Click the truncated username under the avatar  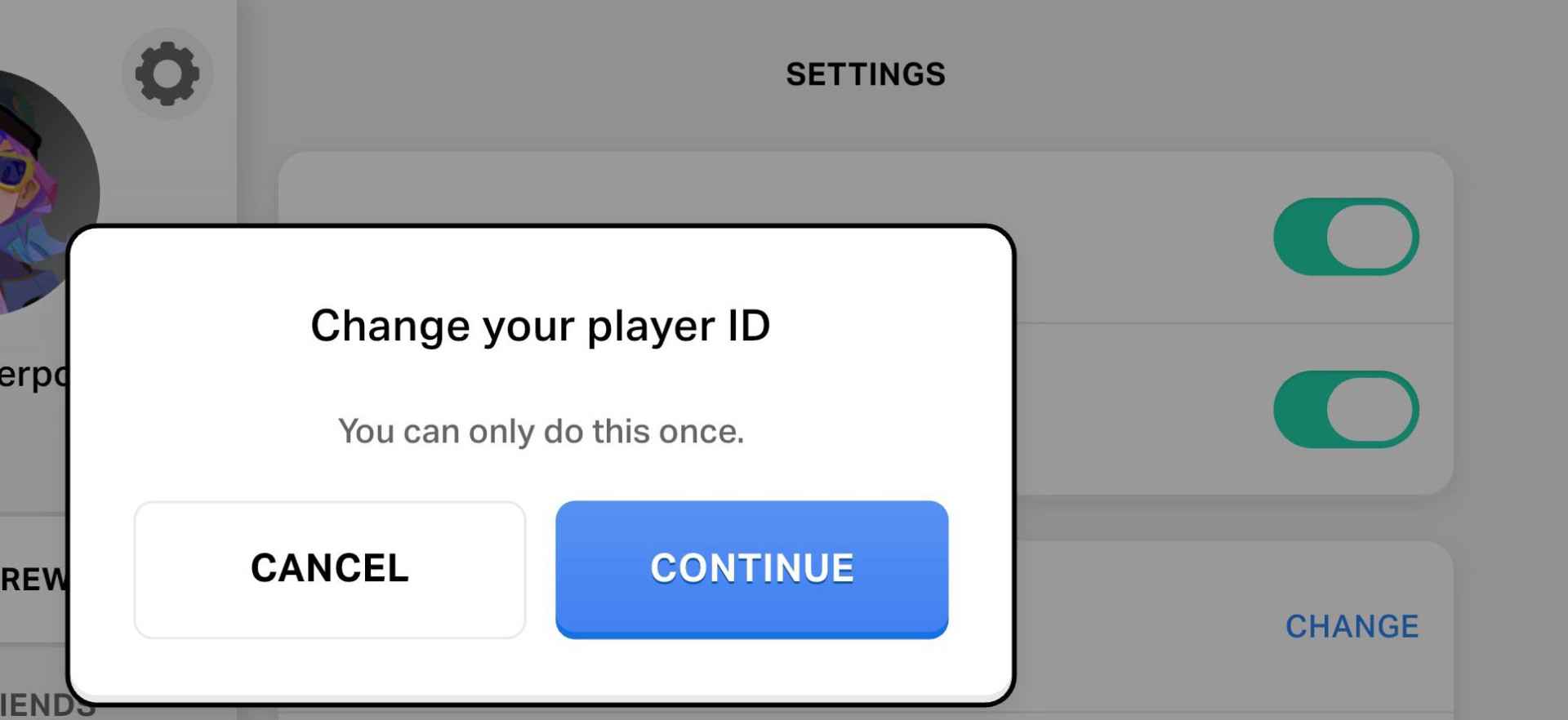click(x=33, y=374)
